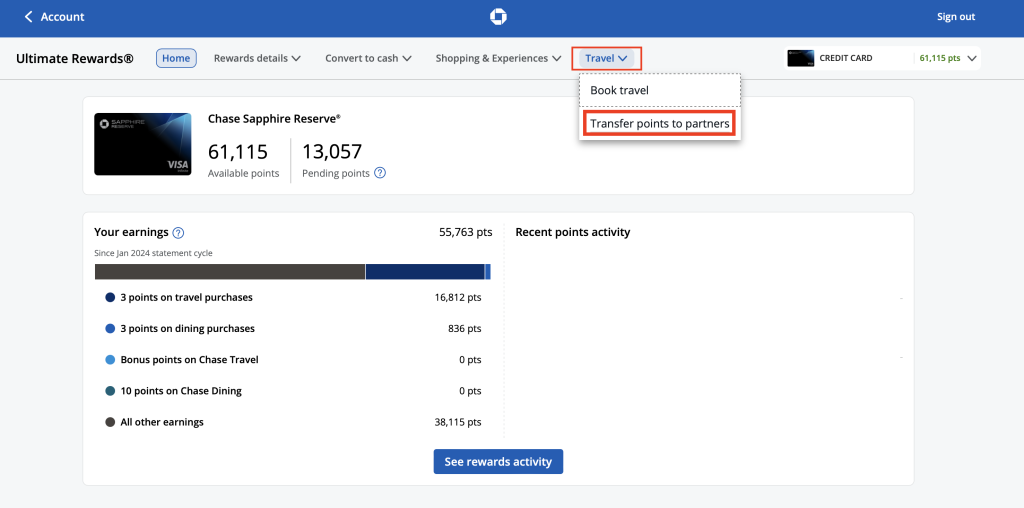Click the blue dining purchases legend dot
1024x508 pixels.
click(x=110, y=328)
